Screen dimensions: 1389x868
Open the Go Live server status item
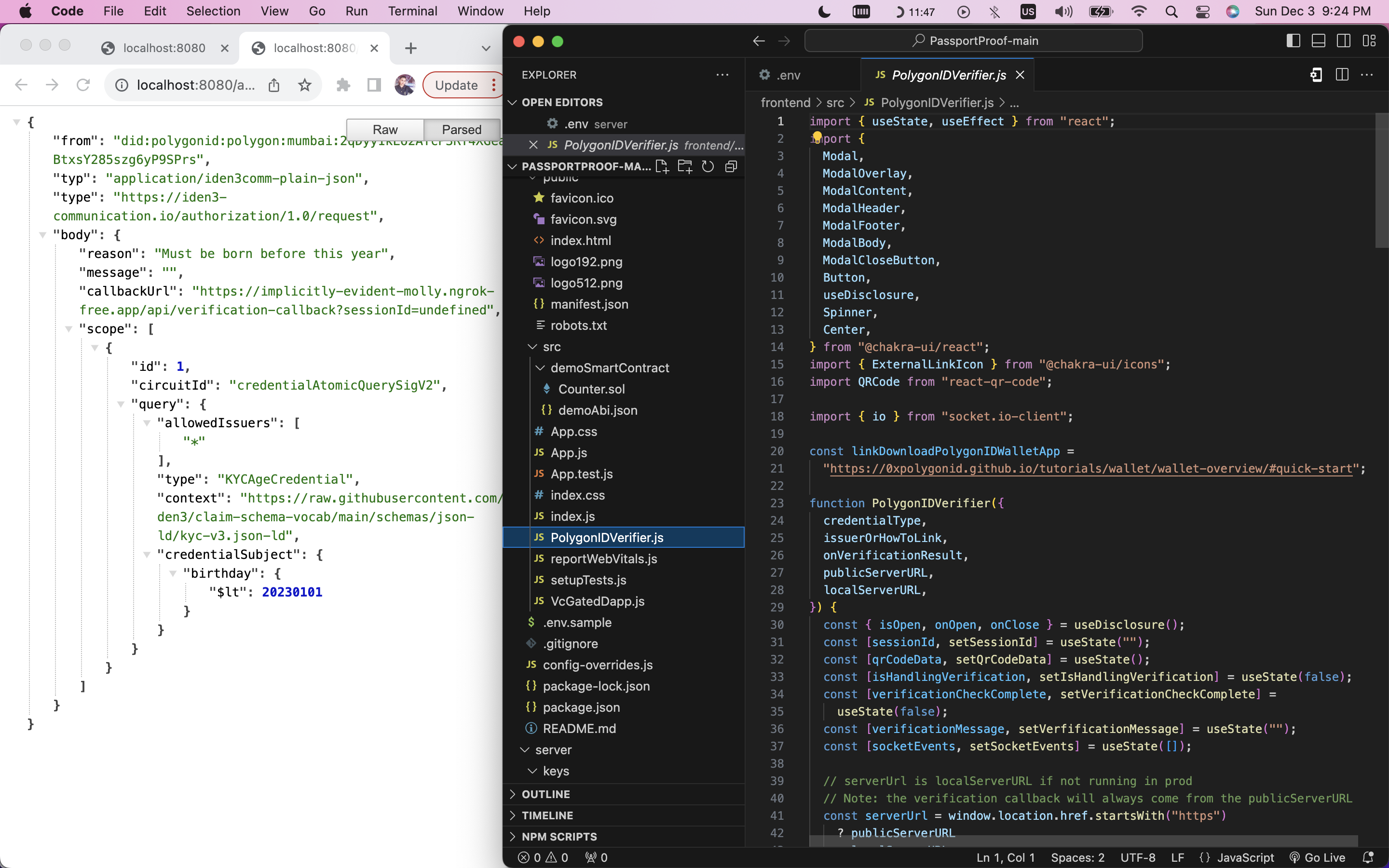click(1318, 857)
